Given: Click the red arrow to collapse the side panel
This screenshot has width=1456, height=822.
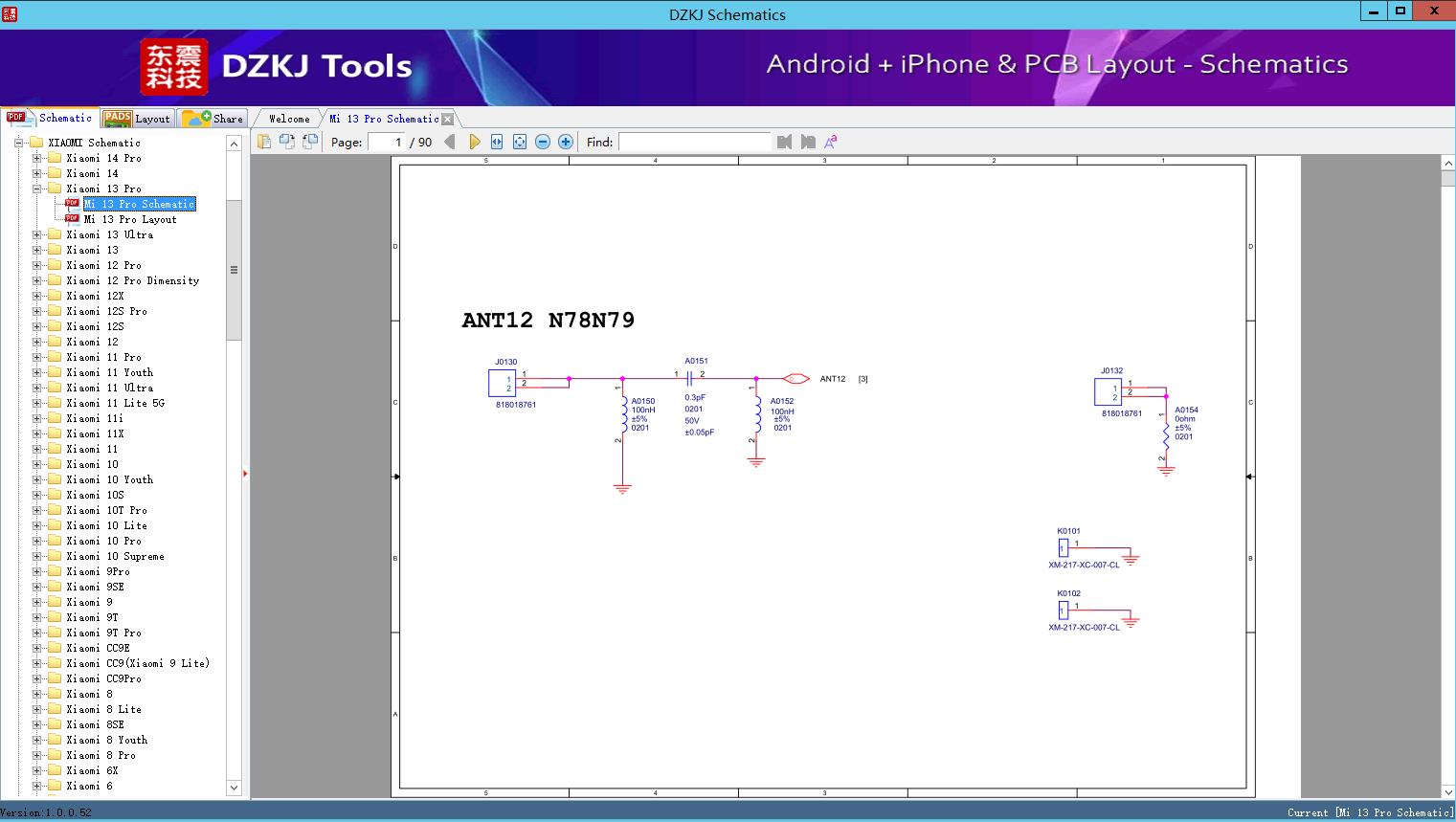Looking at the screenshot, I should (245, 474).
